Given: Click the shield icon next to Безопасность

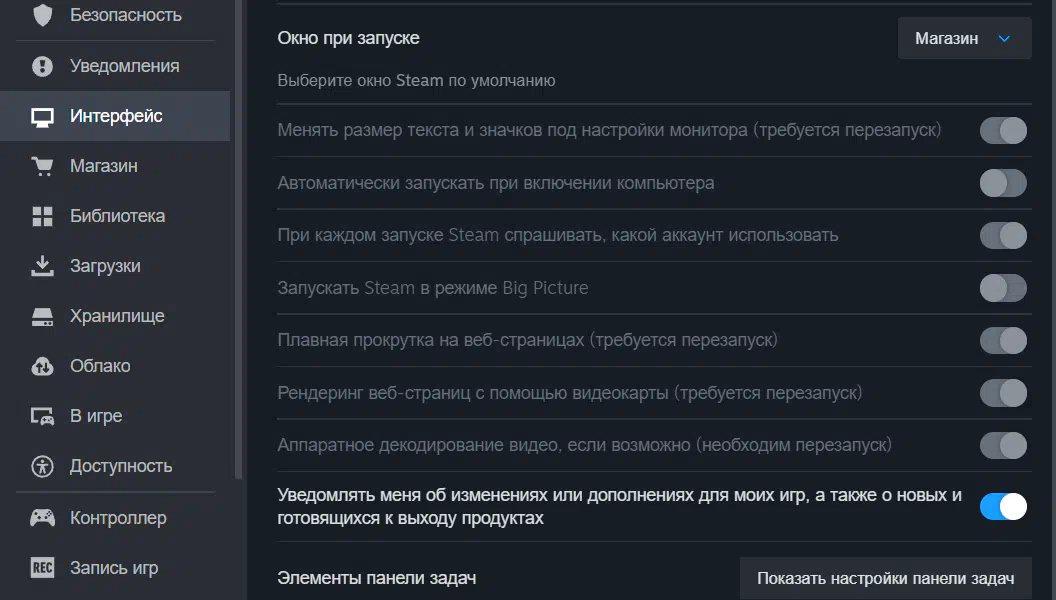Looking at the screenshot, I should pyautogui.click(x=42, y=16).
